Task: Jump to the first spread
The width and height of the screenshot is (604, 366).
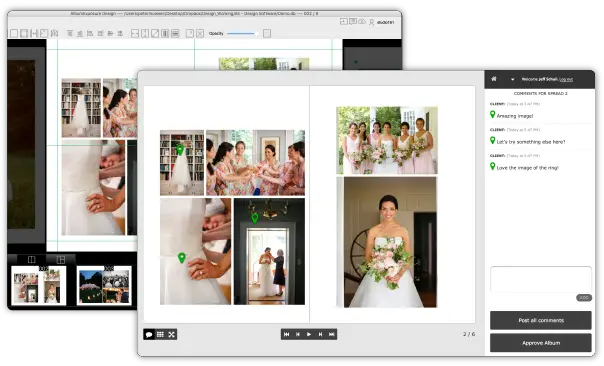Action: tap(286, 334)
